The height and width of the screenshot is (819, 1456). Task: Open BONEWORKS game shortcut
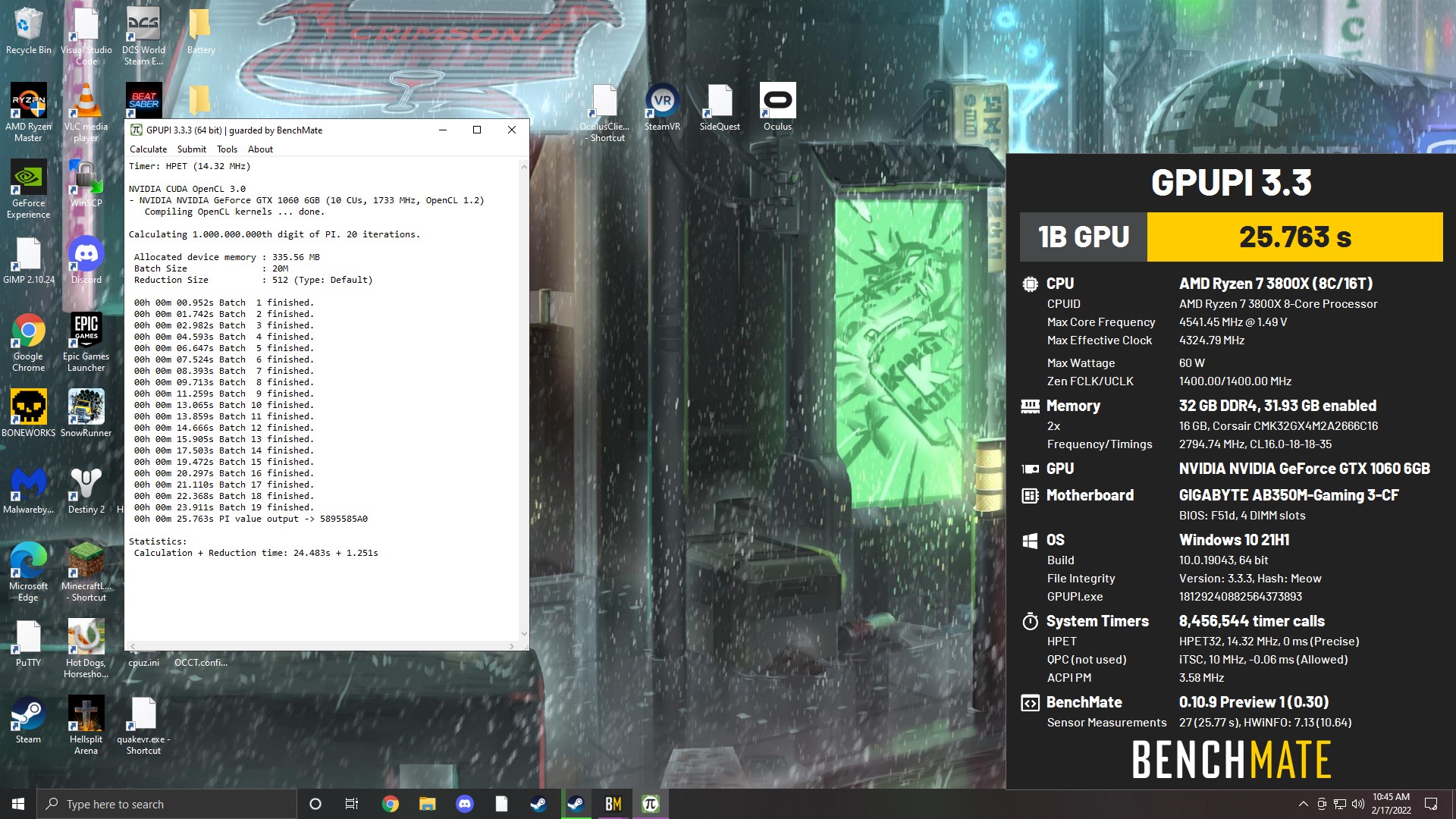[28, 413]
